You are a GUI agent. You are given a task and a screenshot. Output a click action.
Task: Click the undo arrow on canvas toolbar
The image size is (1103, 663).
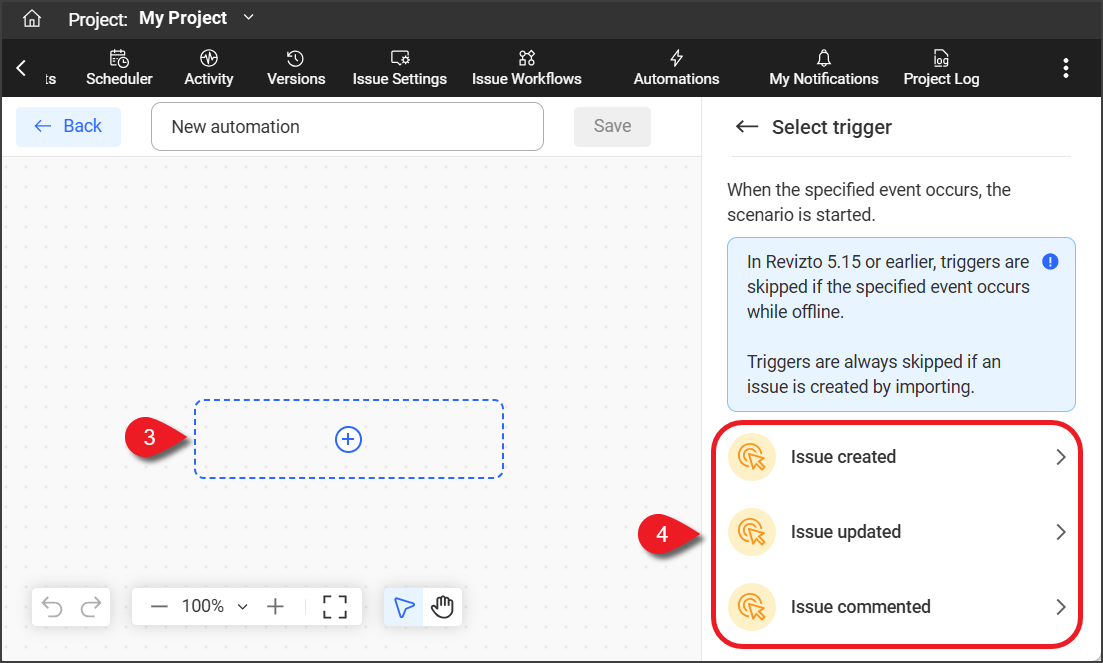(53, 607)
